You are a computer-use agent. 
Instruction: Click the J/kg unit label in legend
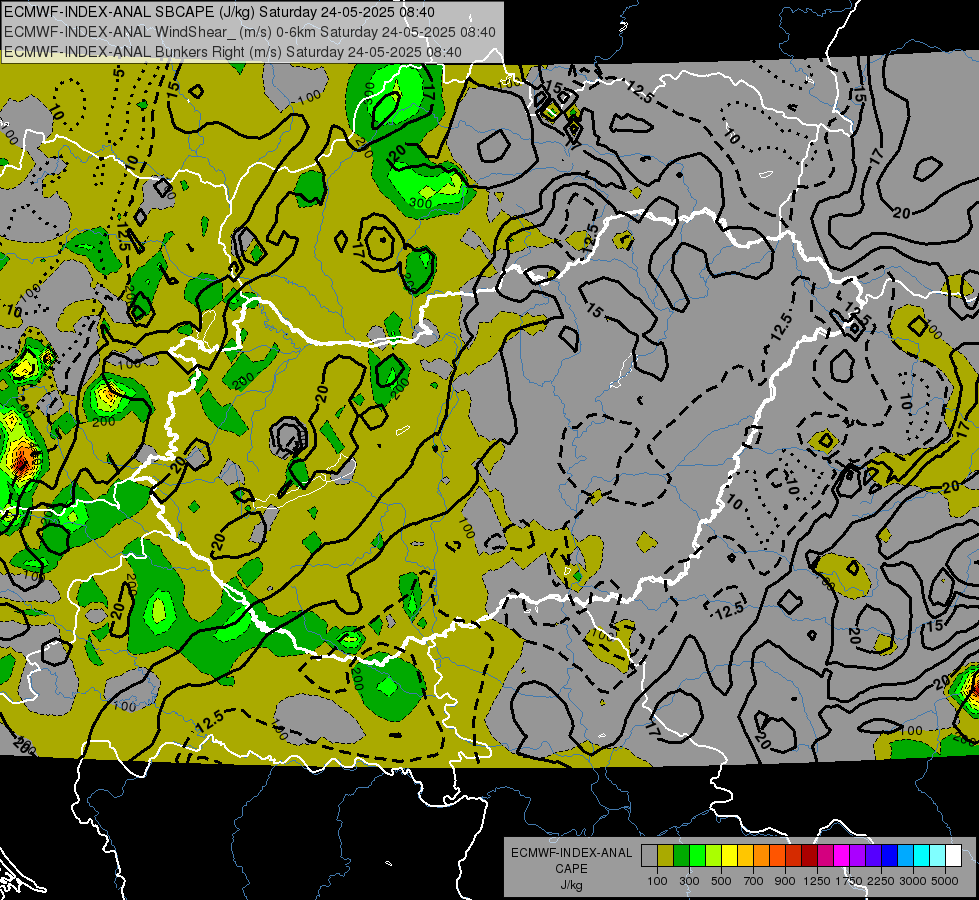pyautogui.click(x=571, y=885)
